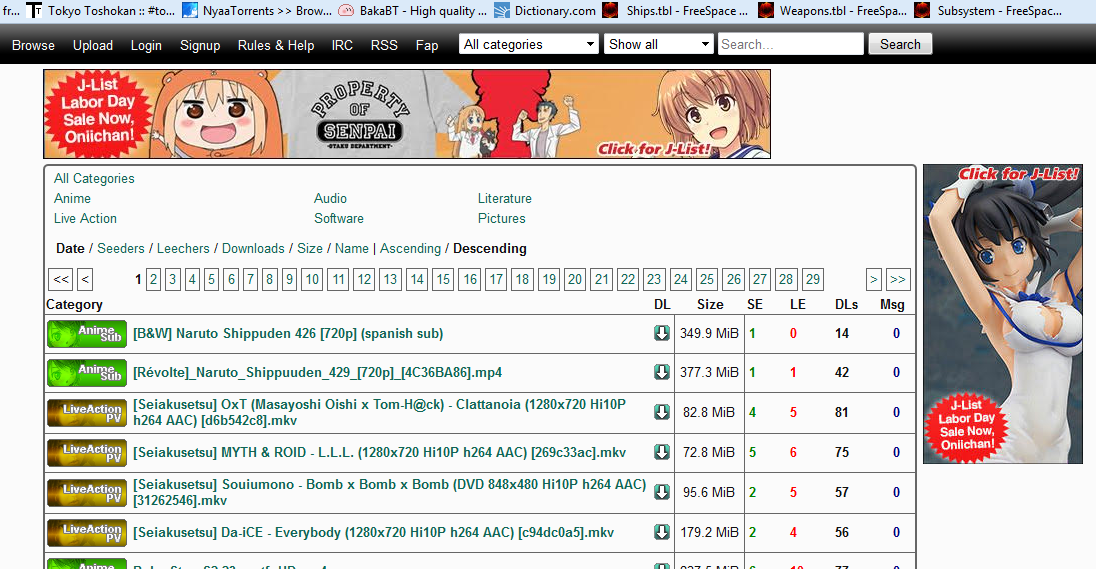This screenshot has height=569, width=1096.
Task: Go to page 2
Action: point(154,280)
